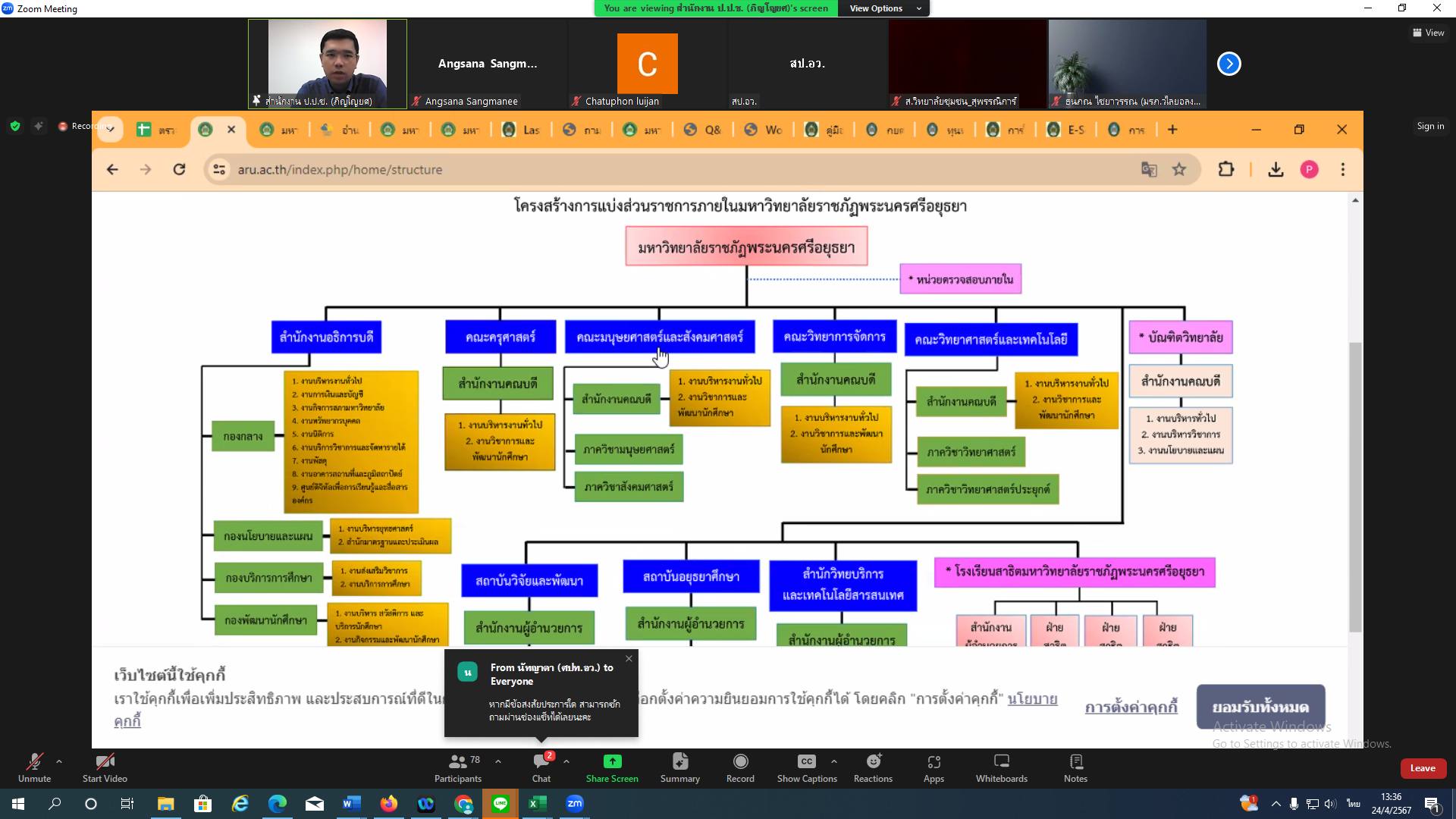1456x819 pixels.
Task: Open the cookie settings link
Action: click(1131, 707)
